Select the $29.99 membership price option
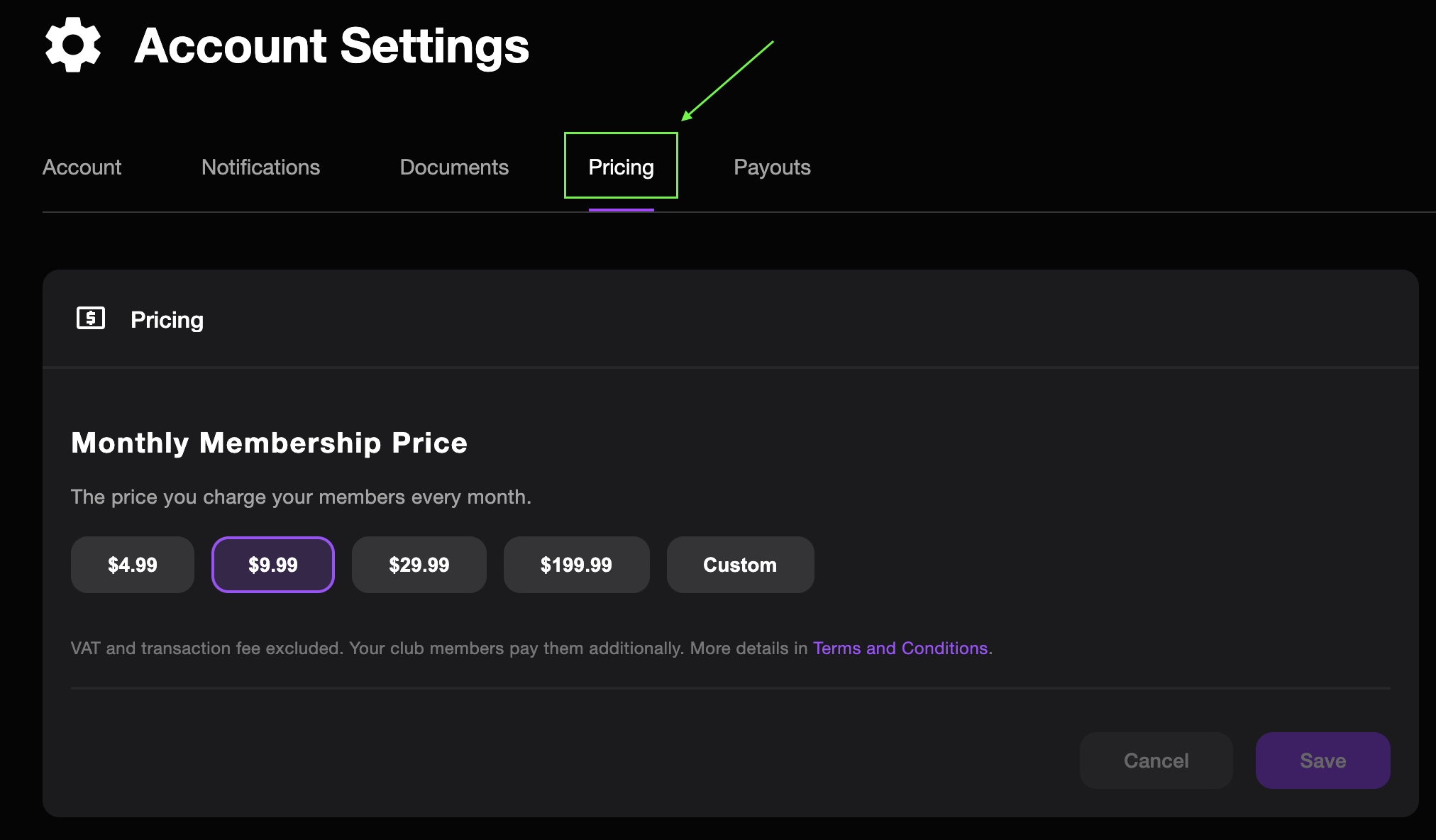This screenshot has height=840, width=1436. point(419,564)
